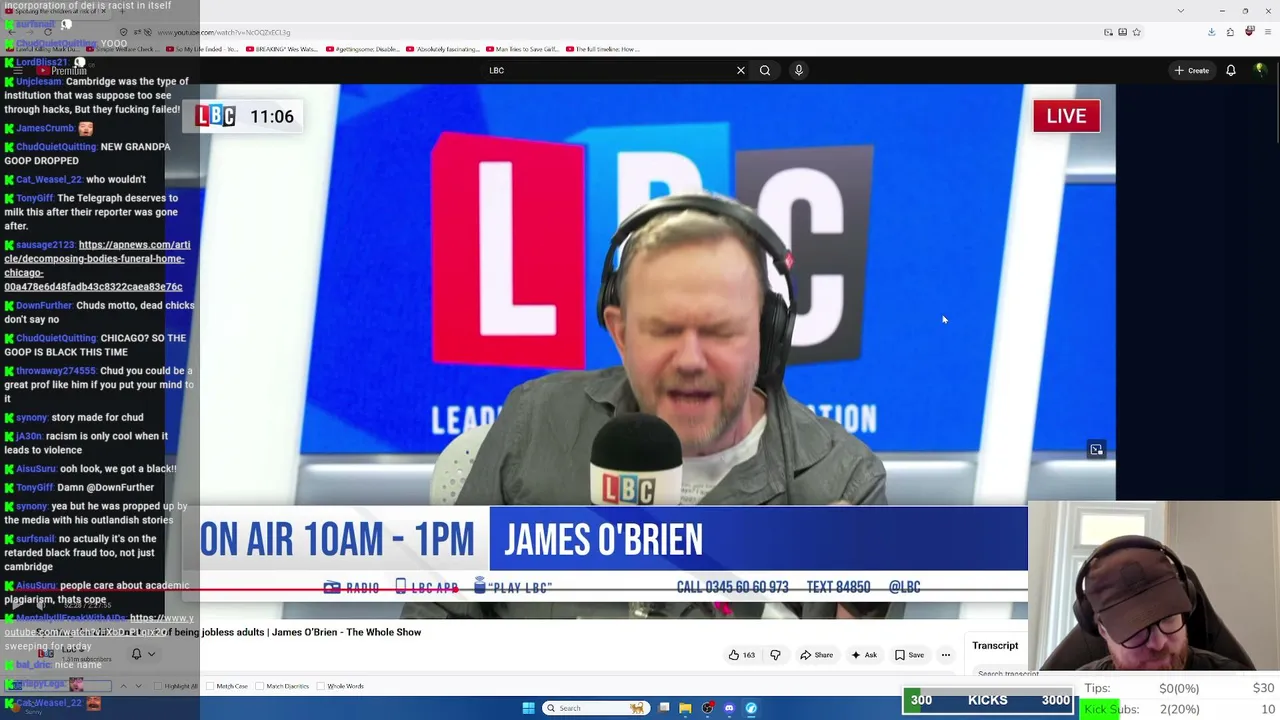Viewport: 1280px width, 720px height.
Task: Click the Ask button under the video
Action: click(864, 655)
